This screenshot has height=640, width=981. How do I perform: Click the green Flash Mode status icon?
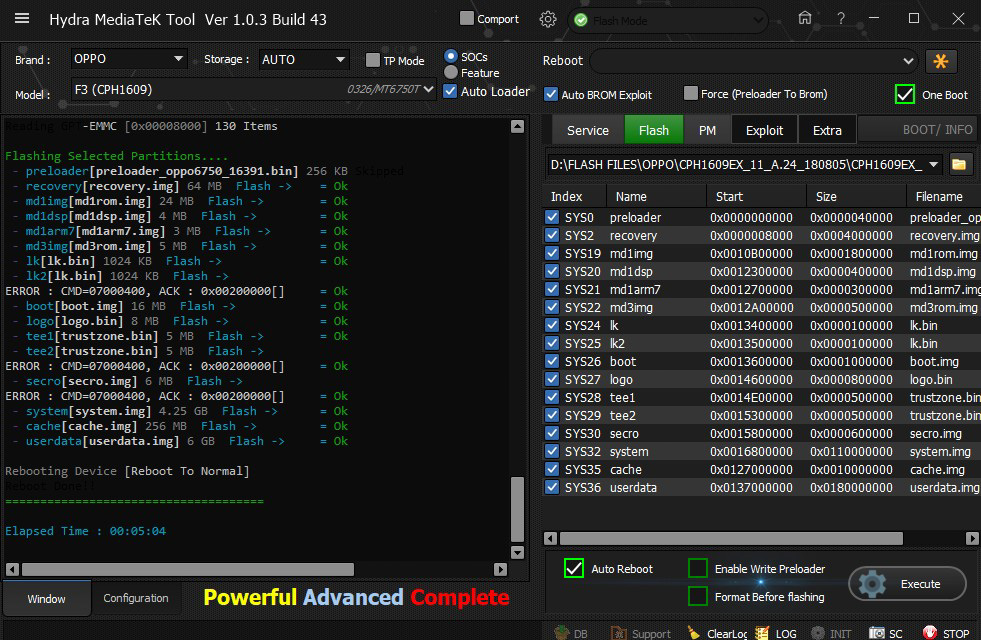click(x=581, y=20)
